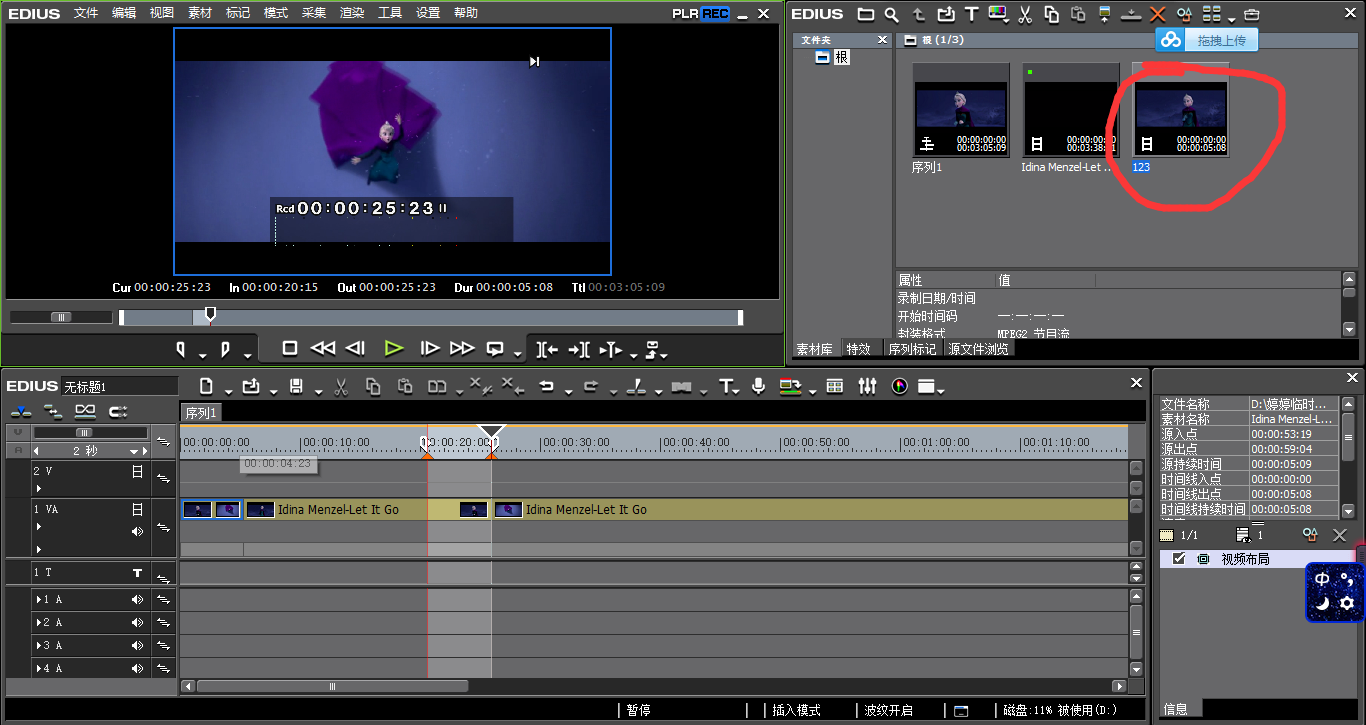Click the Stop playback button
This screenshot has height=725, width=1366.
click(290, 348)
